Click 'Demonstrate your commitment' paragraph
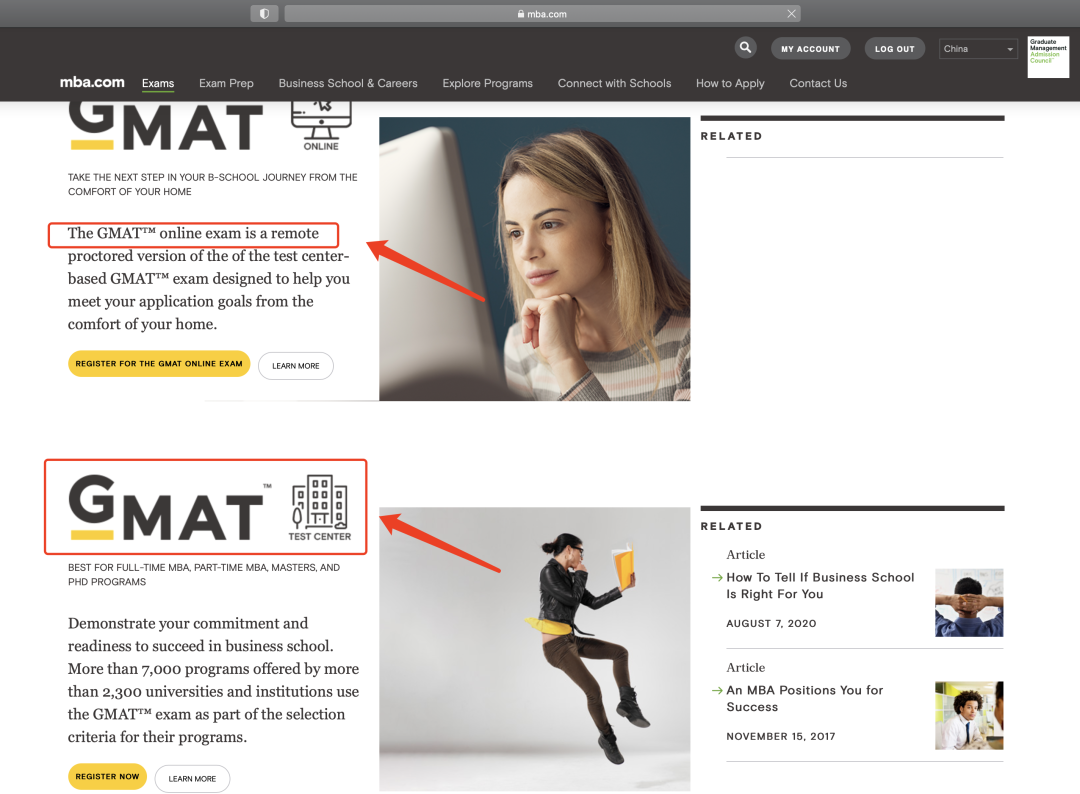 coord(214,680)
